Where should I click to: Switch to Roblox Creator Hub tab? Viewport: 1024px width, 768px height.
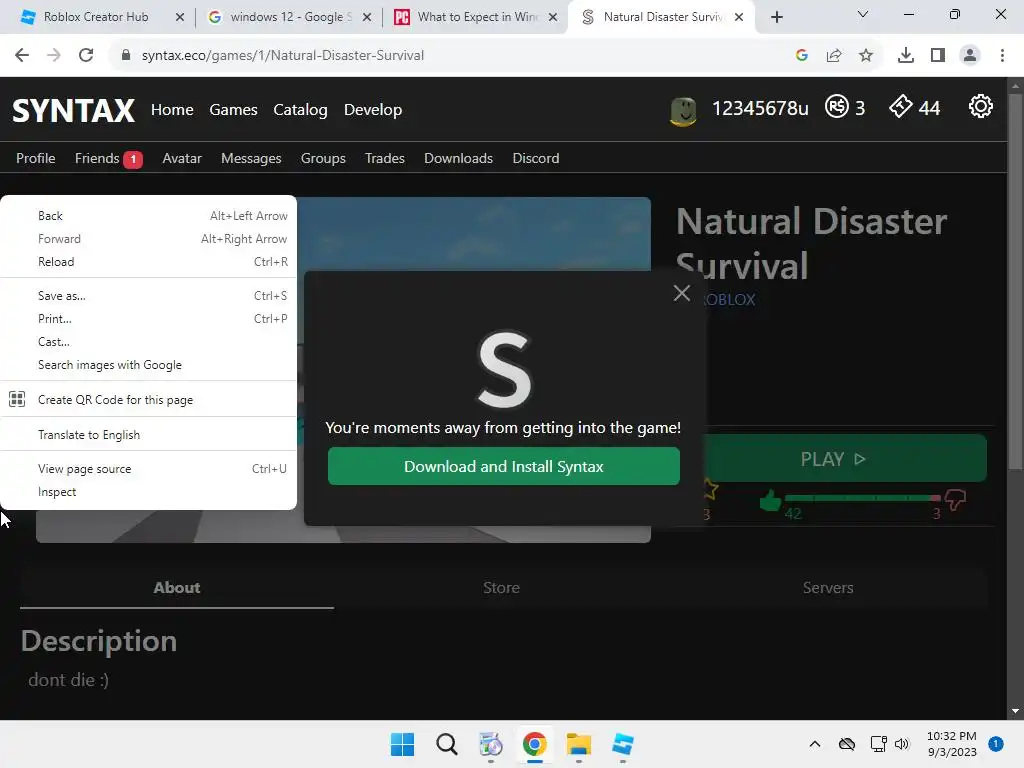click(x=95, y=17)
